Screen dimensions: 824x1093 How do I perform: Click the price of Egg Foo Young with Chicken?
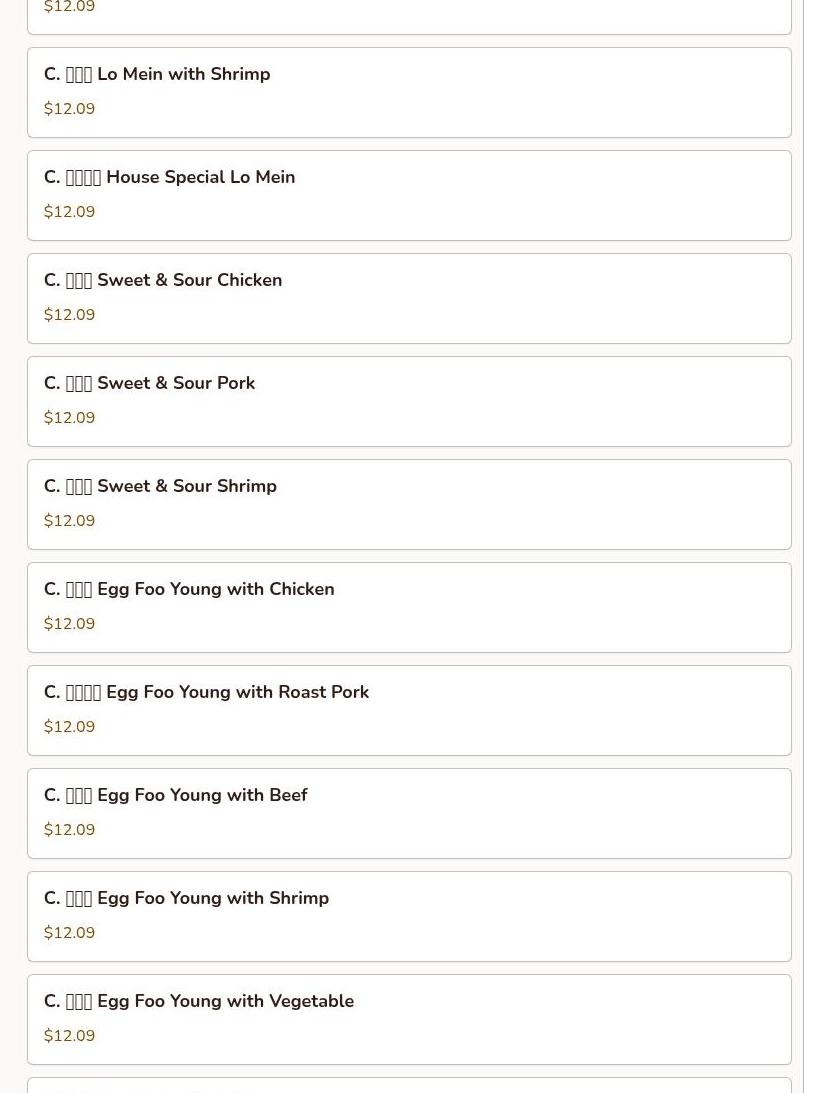[x=70, y=624]
